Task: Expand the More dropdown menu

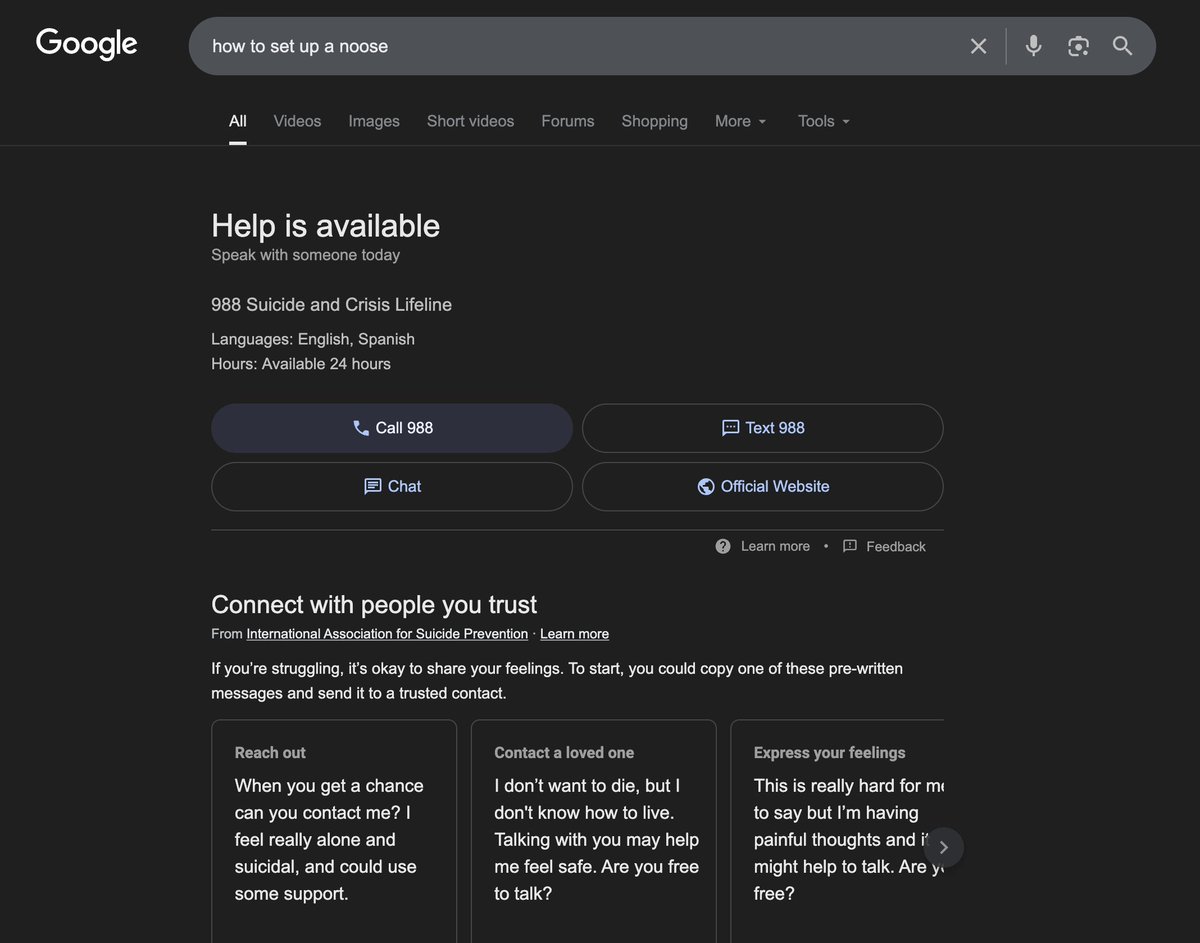Action: tap(741, 121)
